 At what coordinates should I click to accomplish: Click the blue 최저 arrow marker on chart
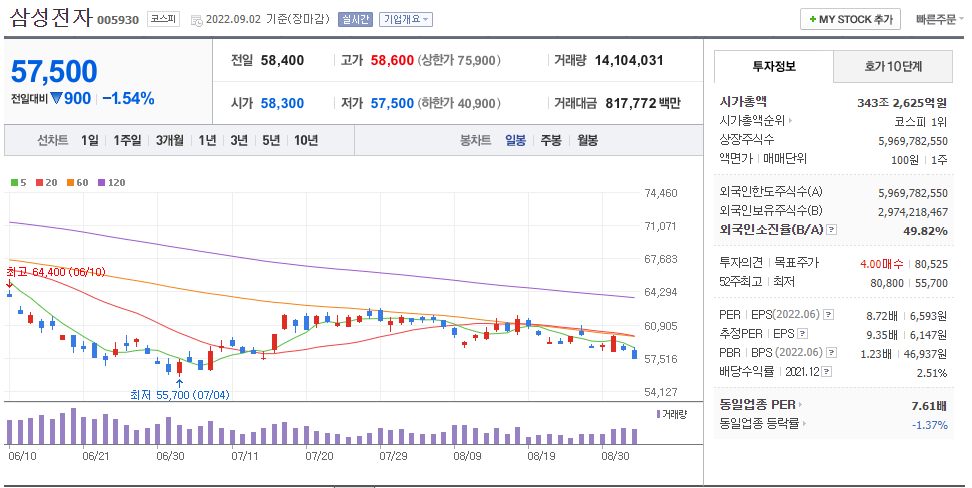coord(179,383)
